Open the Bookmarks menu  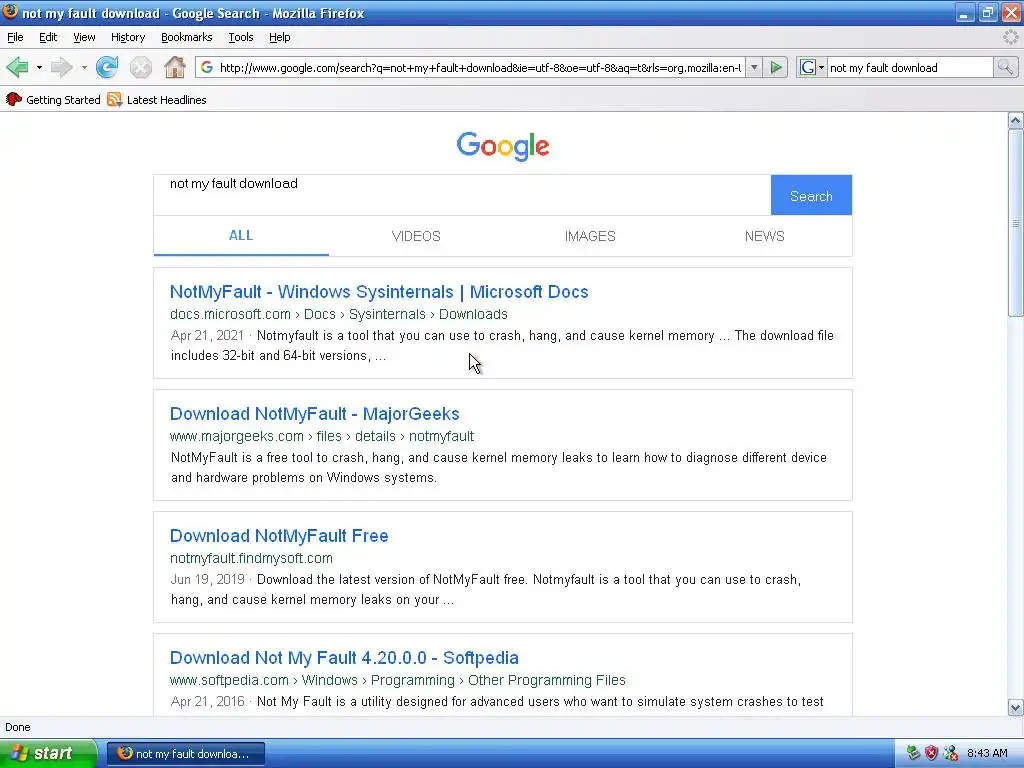pos(187,37)
